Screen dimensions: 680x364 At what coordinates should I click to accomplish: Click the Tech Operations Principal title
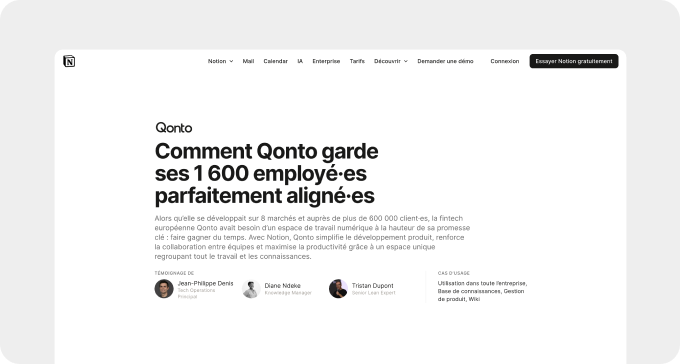pyautogui.click(x=196, y=293)
